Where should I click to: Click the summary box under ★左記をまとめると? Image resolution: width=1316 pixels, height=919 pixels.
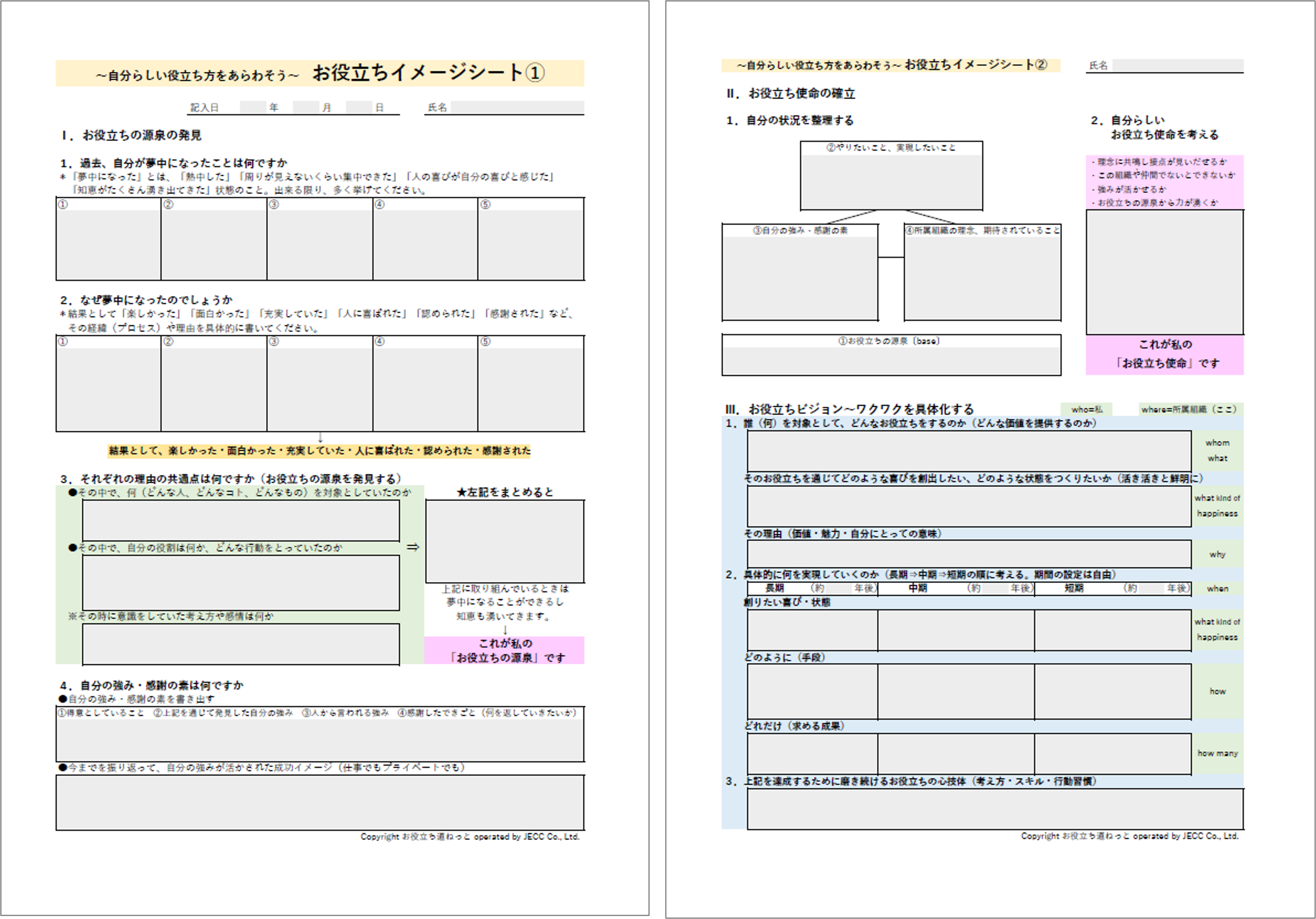click(x=505, y=541)
